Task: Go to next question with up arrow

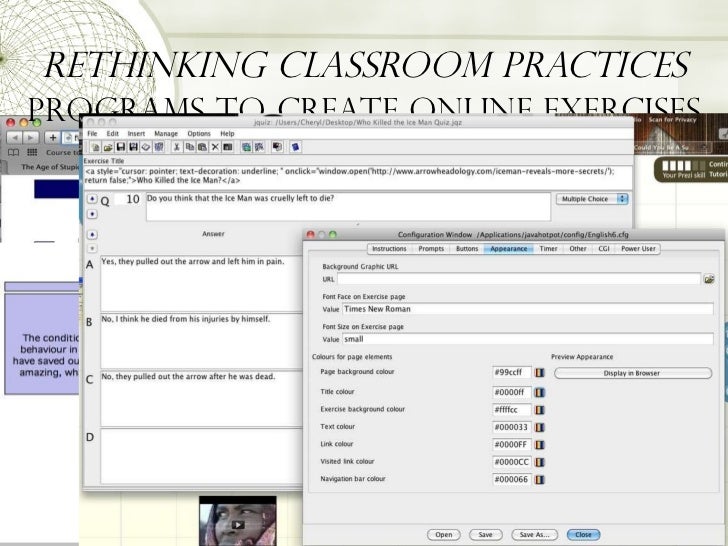Action: tap(93, 199)
